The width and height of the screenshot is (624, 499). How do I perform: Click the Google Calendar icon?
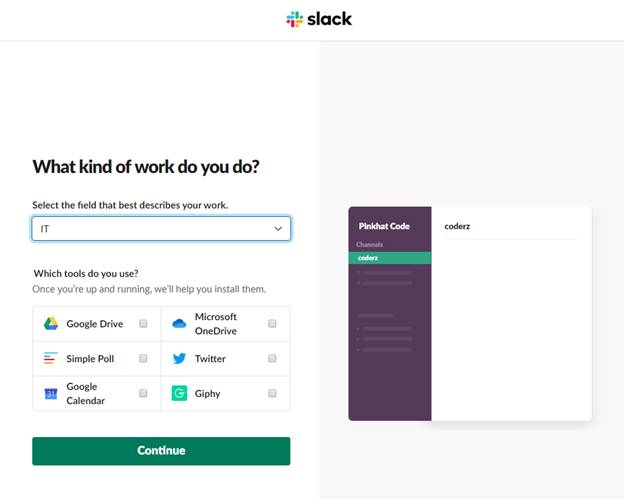coord(51,394)
